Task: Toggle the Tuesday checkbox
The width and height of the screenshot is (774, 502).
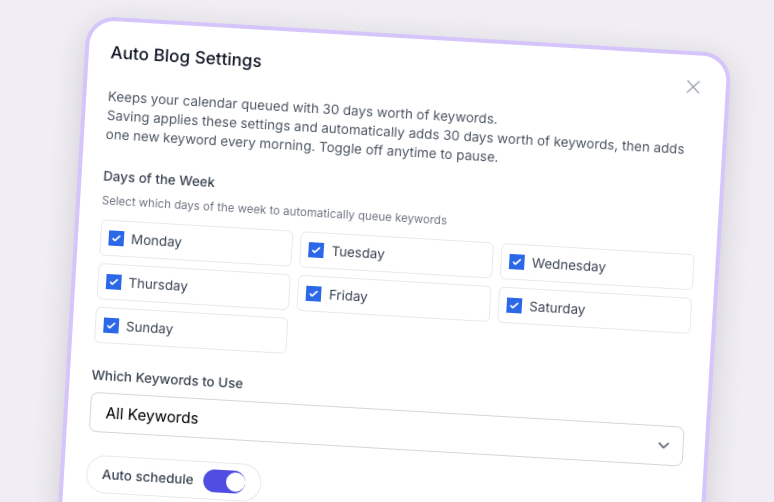Action: 316,250
